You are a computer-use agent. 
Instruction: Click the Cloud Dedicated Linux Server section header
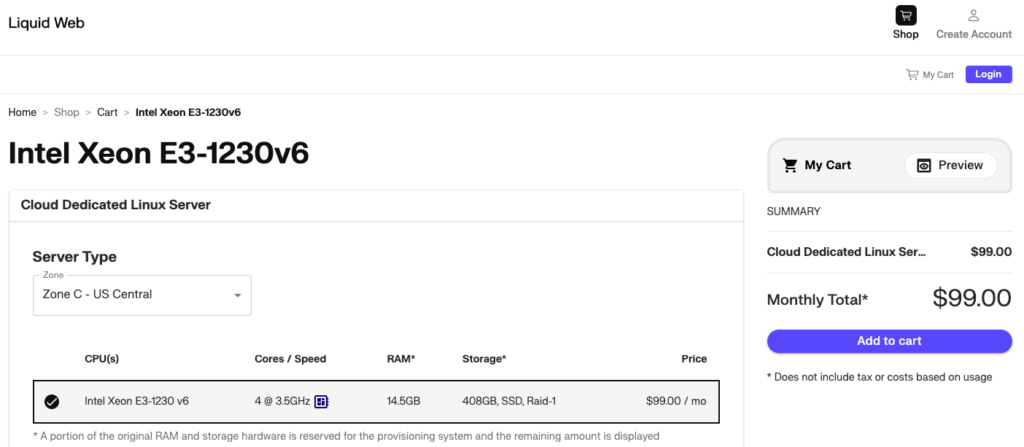tap(116, 205)
